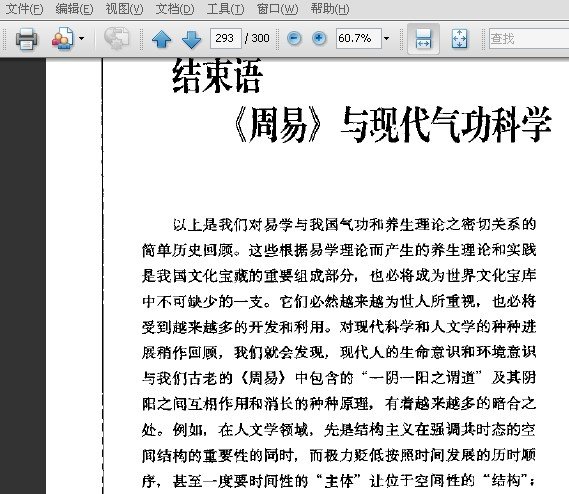Click the zoom out minus button
The height and width of the screenshot is (494, 569).
pos(294,38)
